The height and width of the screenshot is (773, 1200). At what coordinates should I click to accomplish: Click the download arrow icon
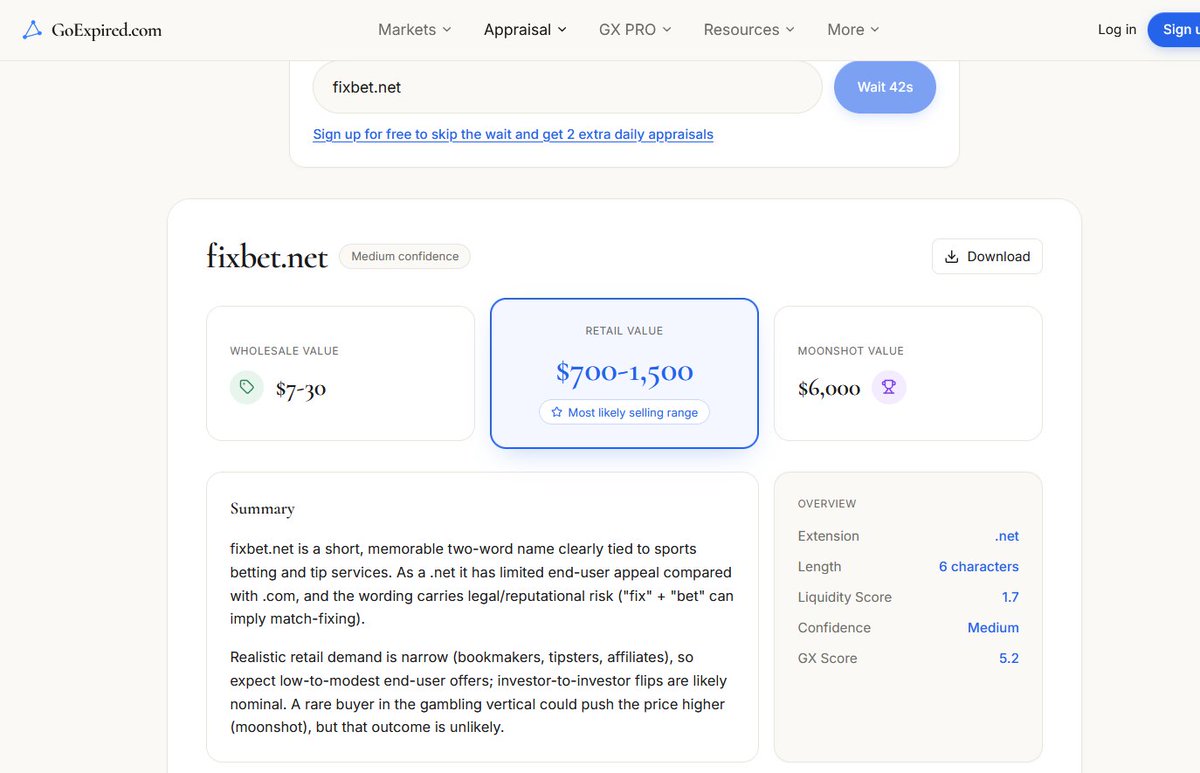952,256
